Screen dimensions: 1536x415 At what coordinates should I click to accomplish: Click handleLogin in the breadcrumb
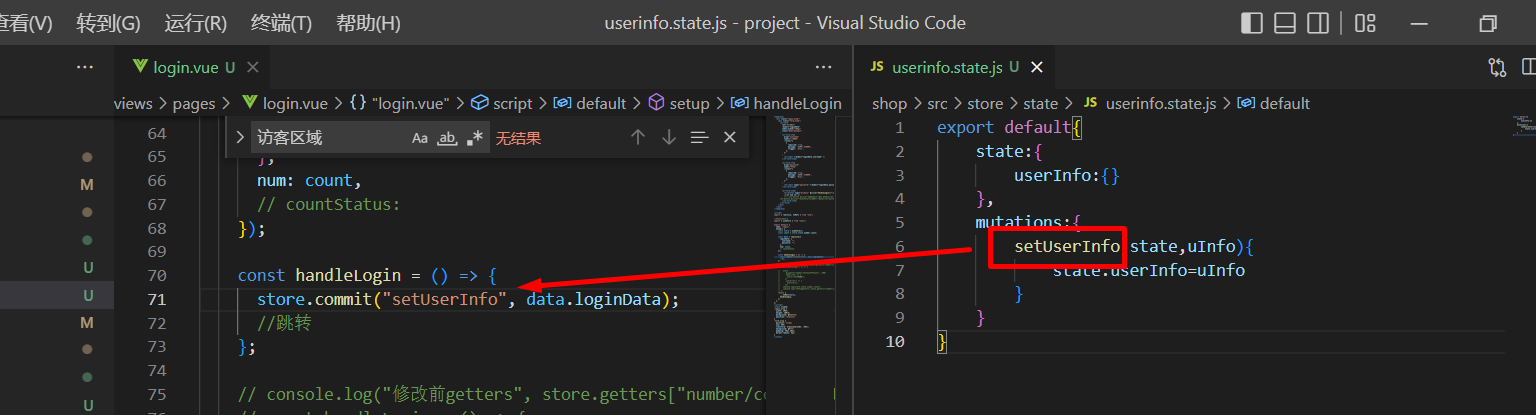[796, 103]
